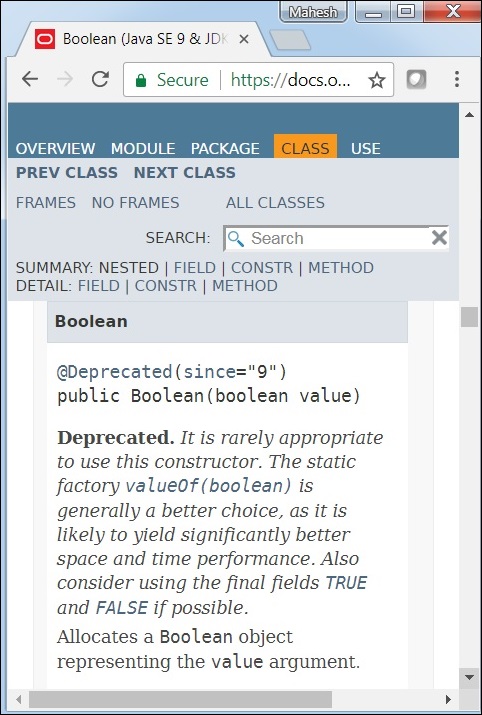
Task: Open the OVERVIEW navigation item
Action: coord(55,149)
